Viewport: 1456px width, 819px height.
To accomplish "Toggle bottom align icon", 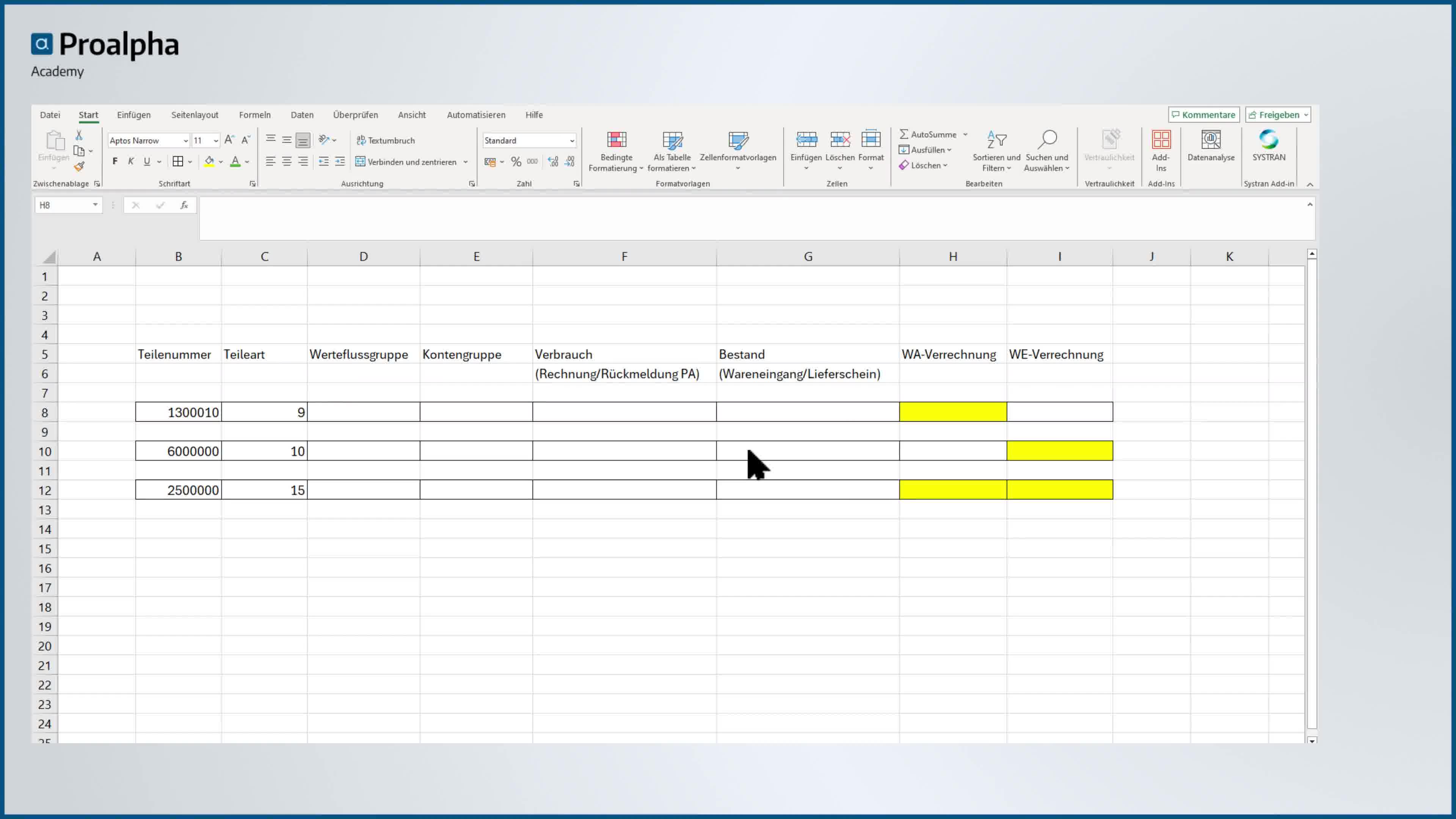I will [303, 140].
